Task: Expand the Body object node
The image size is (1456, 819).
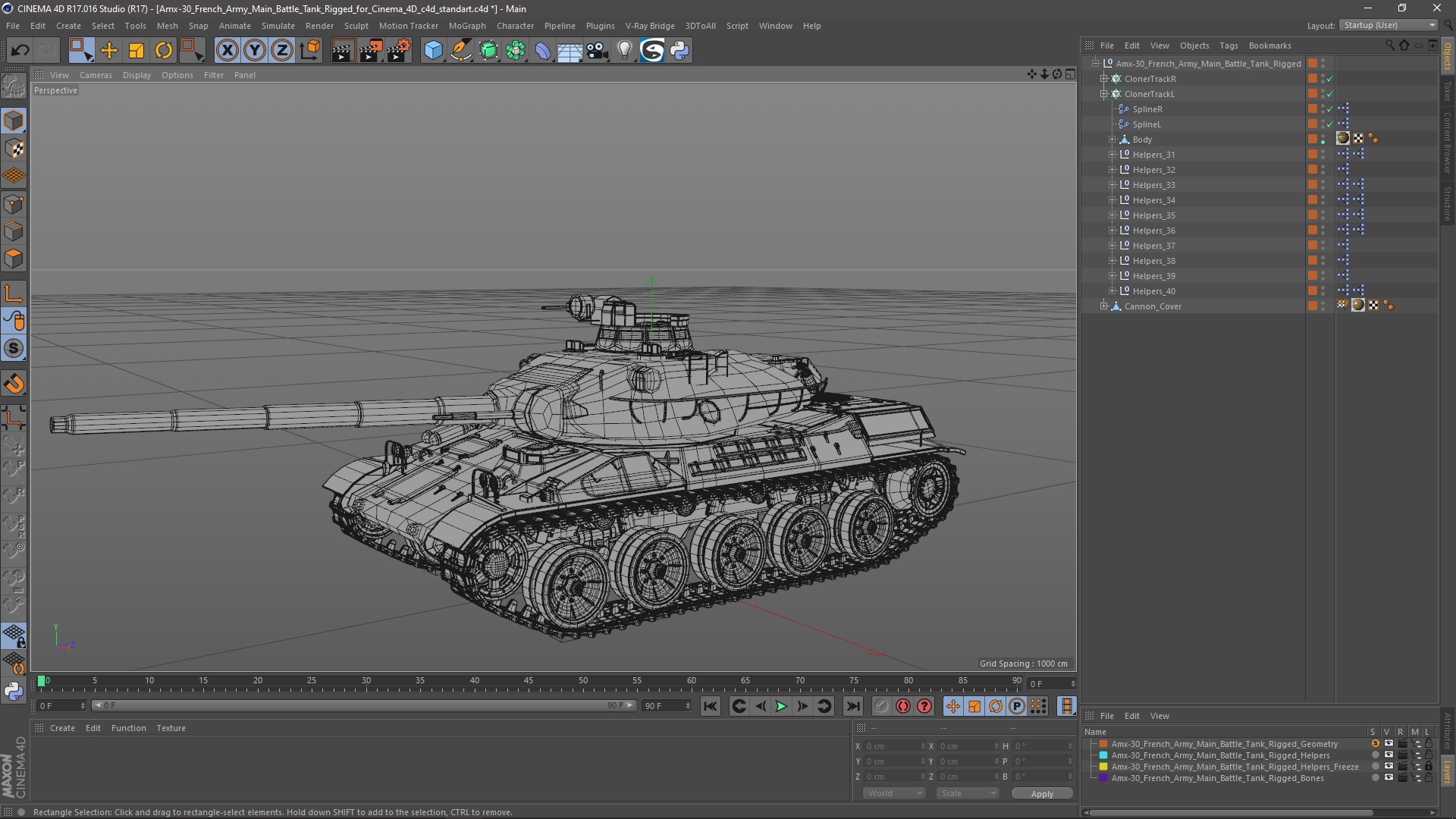Action: (1112, 140)
